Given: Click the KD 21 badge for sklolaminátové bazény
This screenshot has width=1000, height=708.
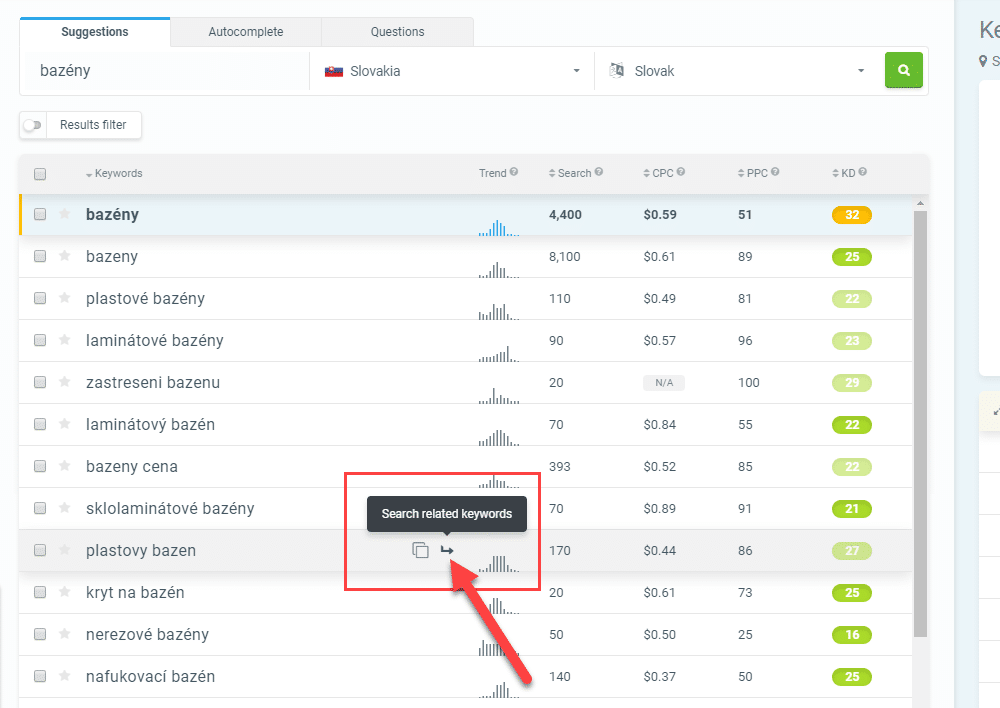Looking at the screenshot, I should [851, 509].
